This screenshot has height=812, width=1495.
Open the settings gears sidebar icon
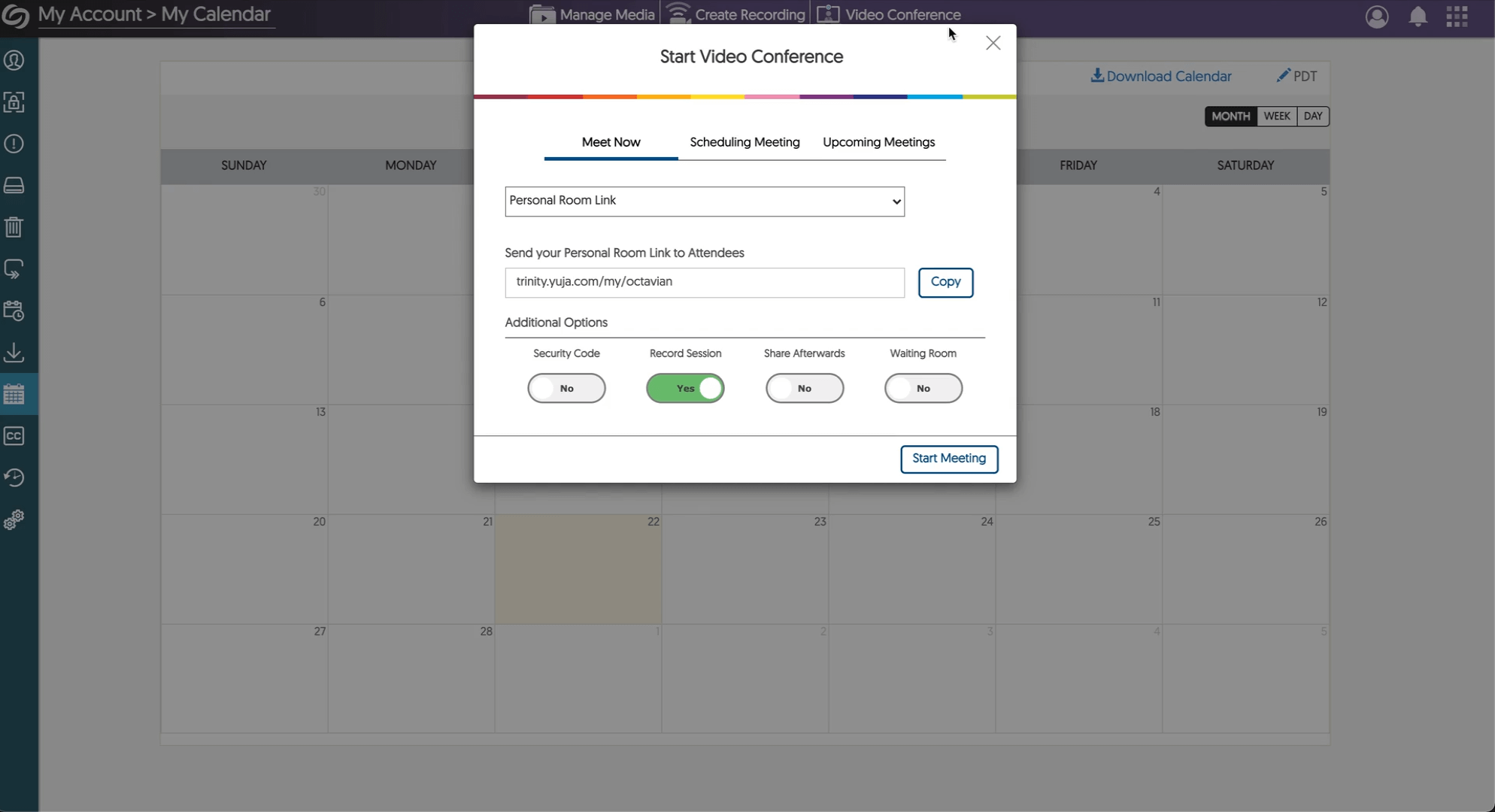pos(14,520)
